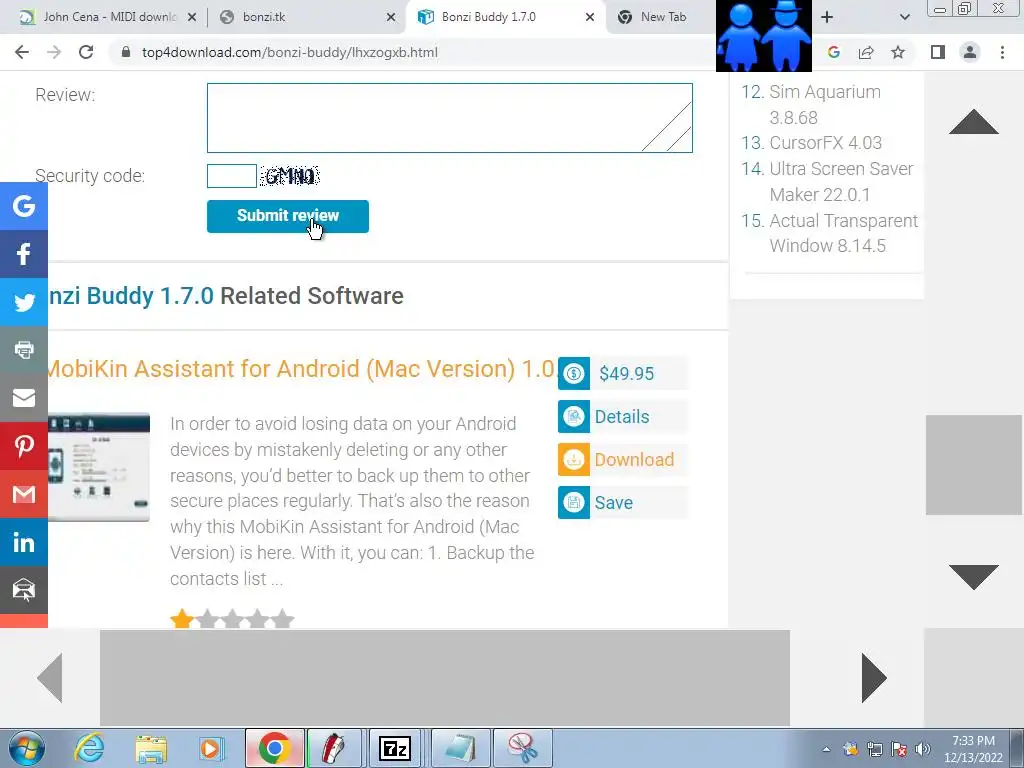Print using the sidebar printer icon
The width and height of the screenshot is (1024, 768).
24,350
